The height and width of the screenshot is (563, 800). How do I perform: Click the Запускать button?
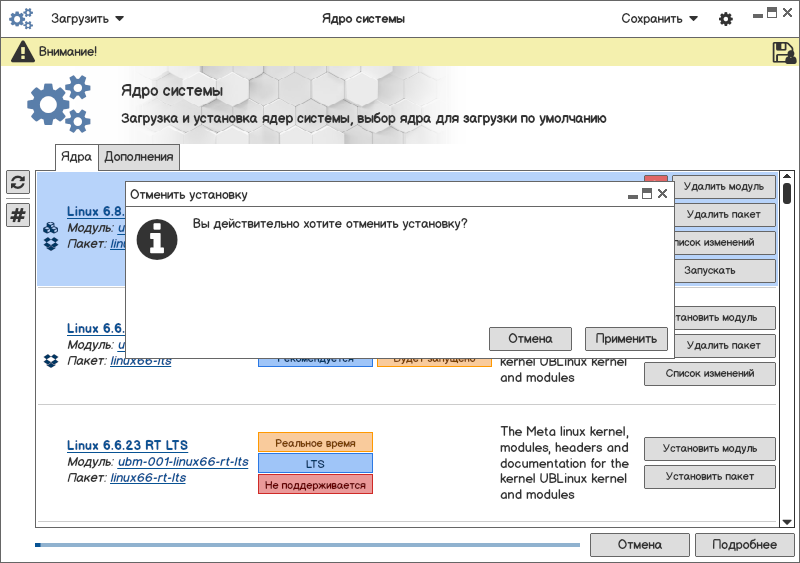pyautogui.click(x=724, y=271)
